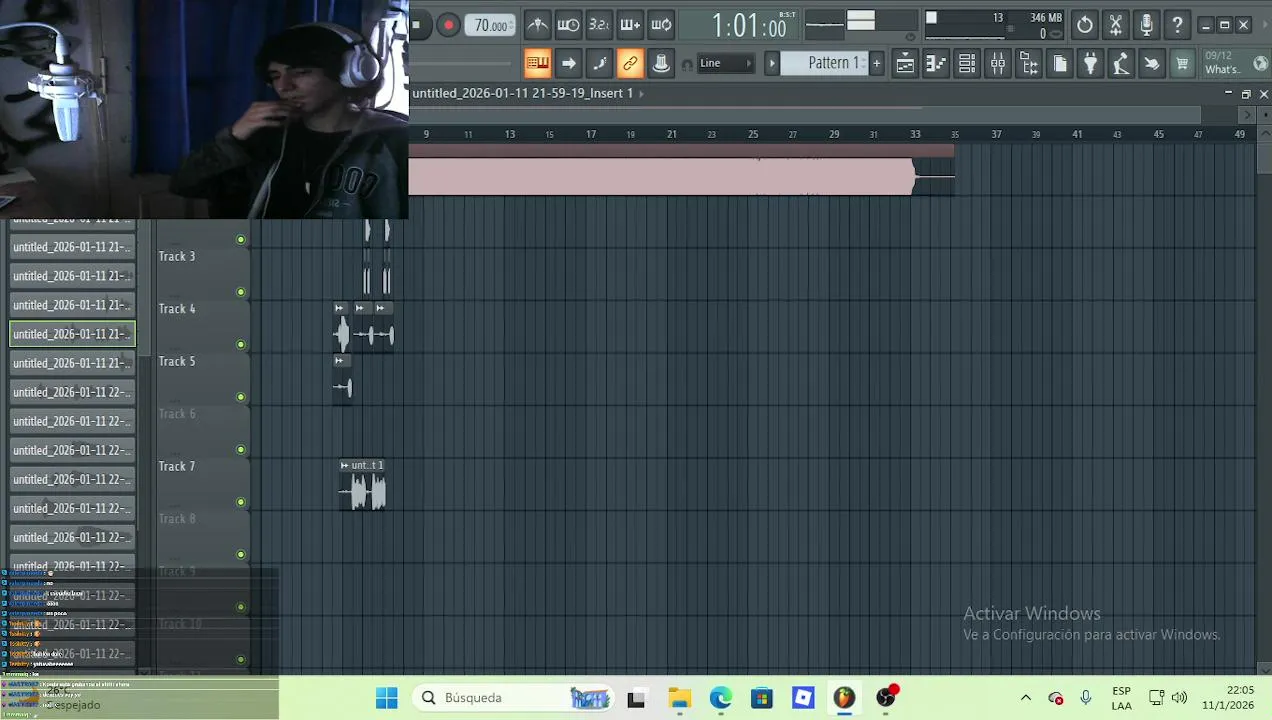Click the tempo tapper figure icon
The width and height of the screenshot is (1272, 720).
(x=1122, y=64)
